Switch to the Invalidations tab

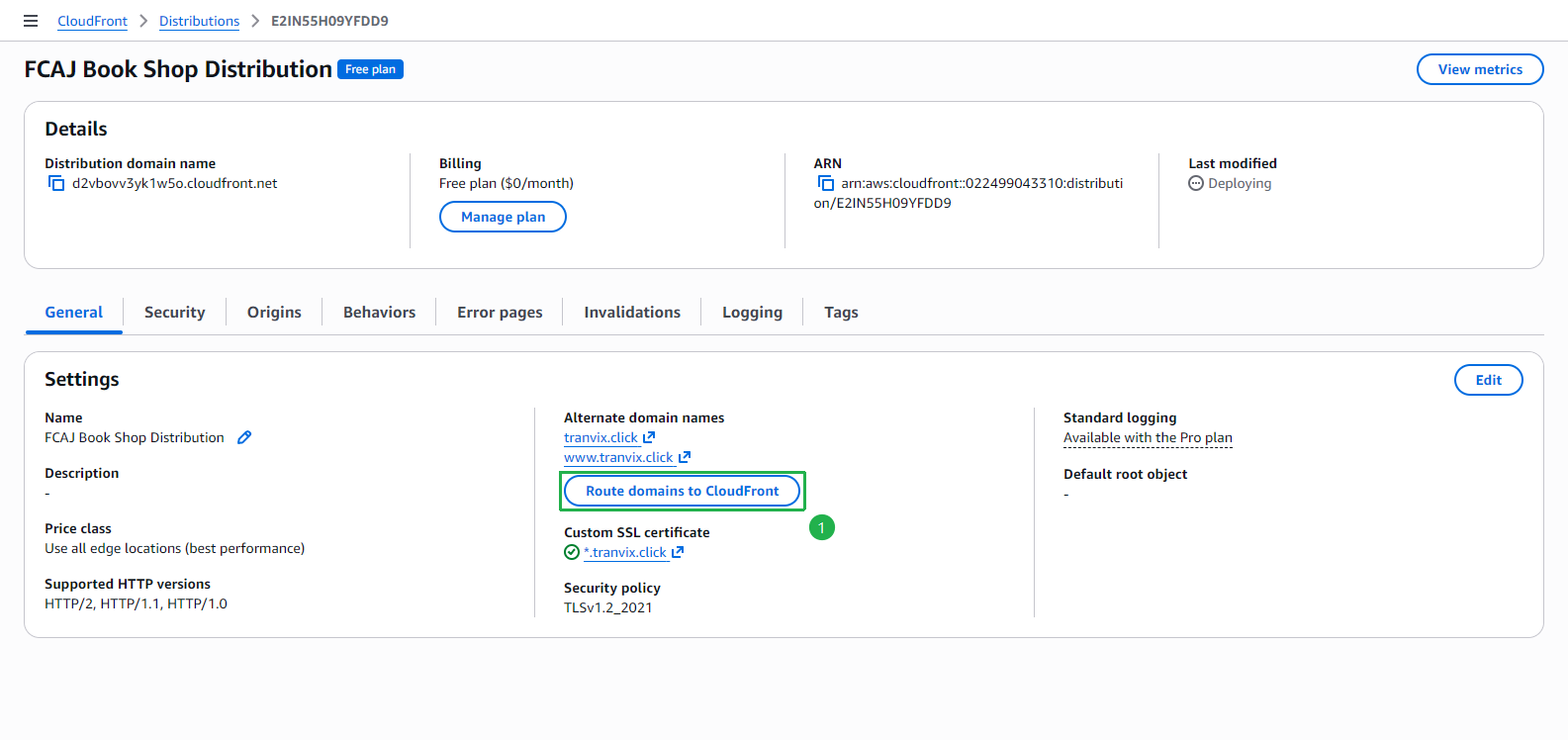(632, 313)
